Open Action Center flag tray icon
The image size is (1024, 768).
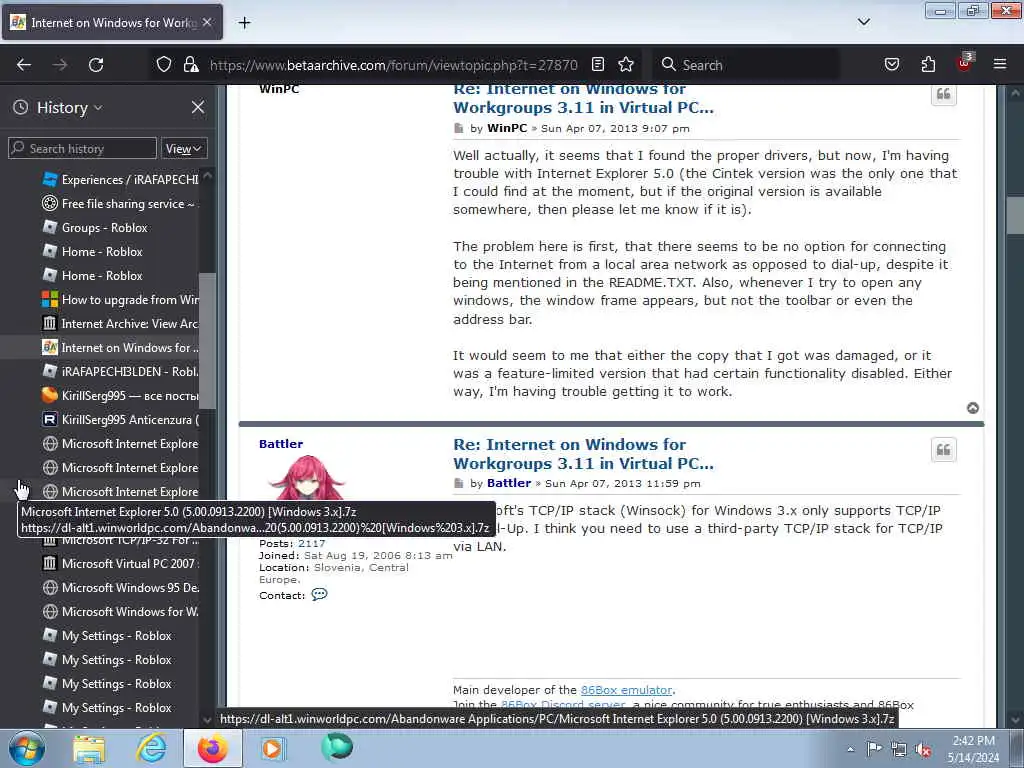point(874,749)
